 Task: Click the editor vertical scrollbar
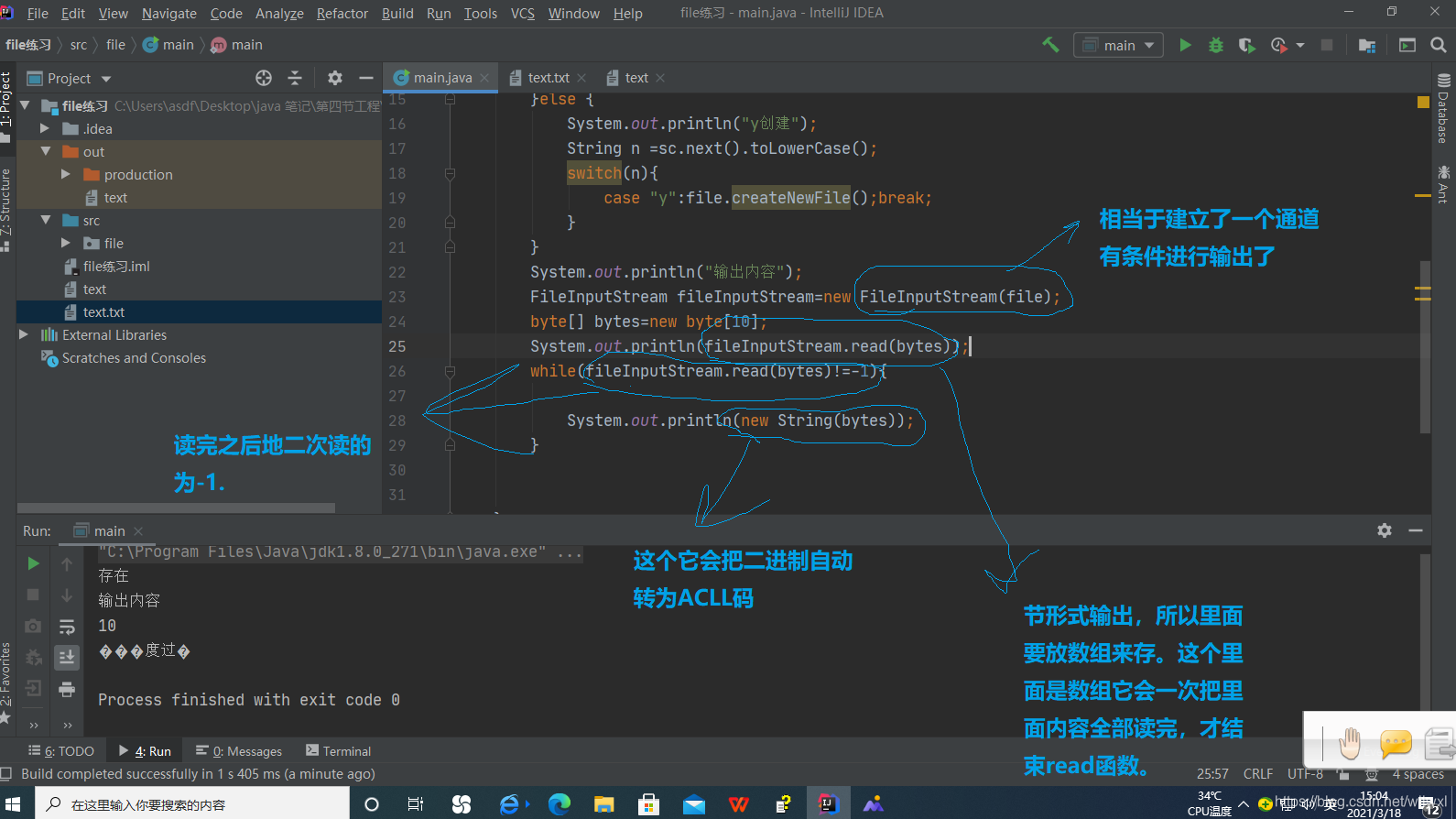[x=1424, y=347]
